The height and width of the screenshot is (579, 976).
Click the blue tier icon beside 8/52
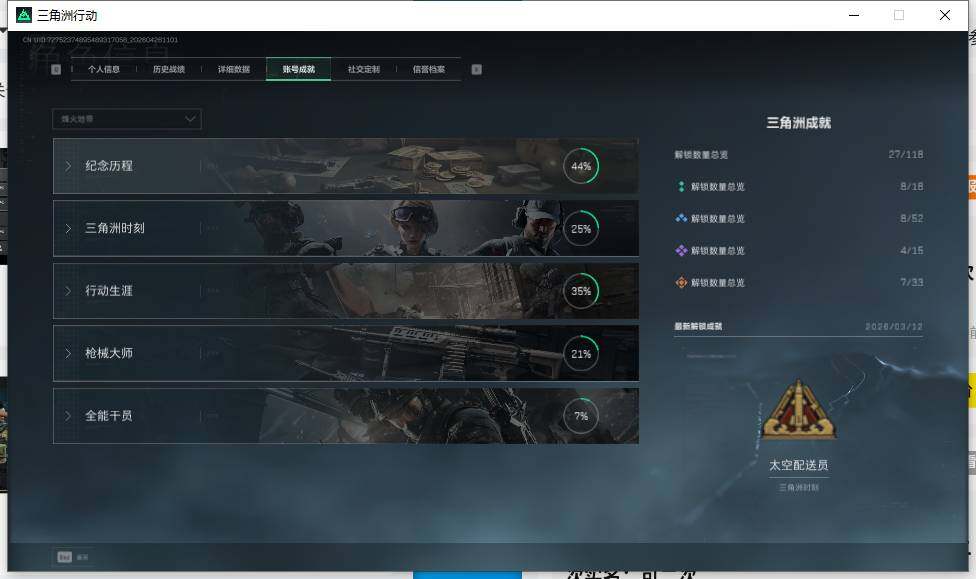(x=681, y=218)
